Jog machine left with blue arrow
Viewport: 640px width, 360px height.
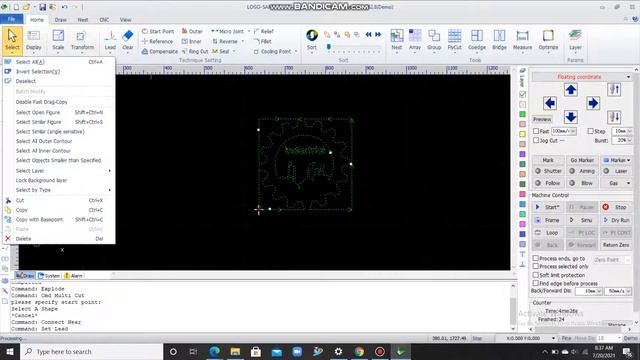550,103
